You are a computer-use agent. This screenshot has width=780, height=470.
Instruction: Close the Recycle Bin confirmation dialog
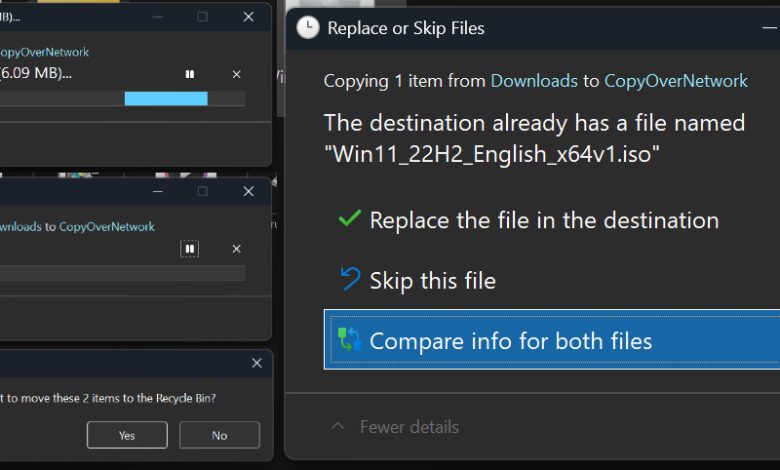[257, 363]
